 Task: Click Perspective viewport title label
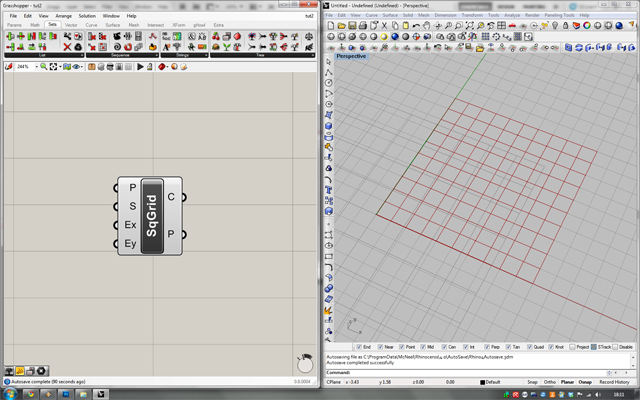351,56
